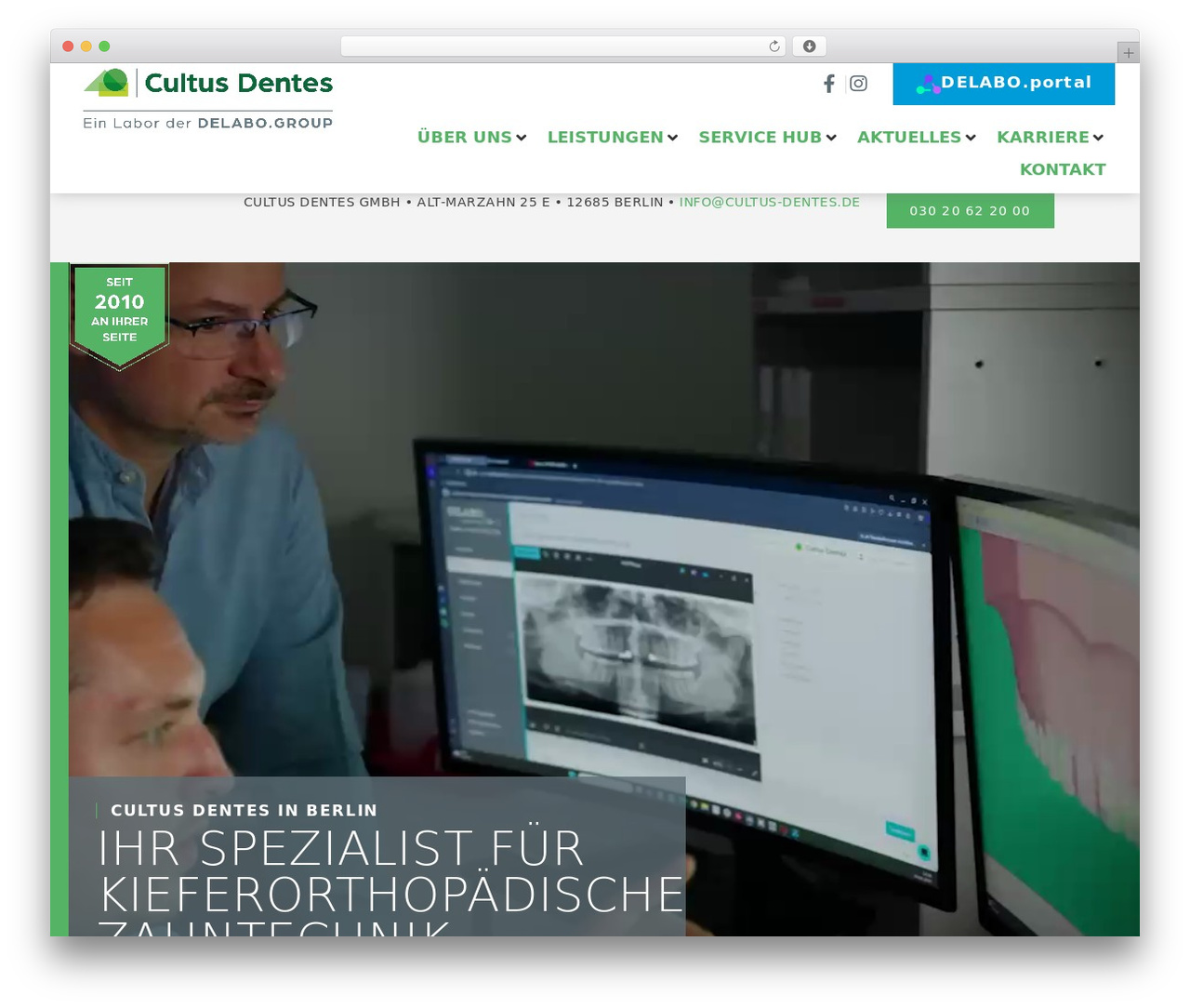
Task: Click the 'CULTUS DENTES IN BERLIN' subtitle
Action: (244, 811)
